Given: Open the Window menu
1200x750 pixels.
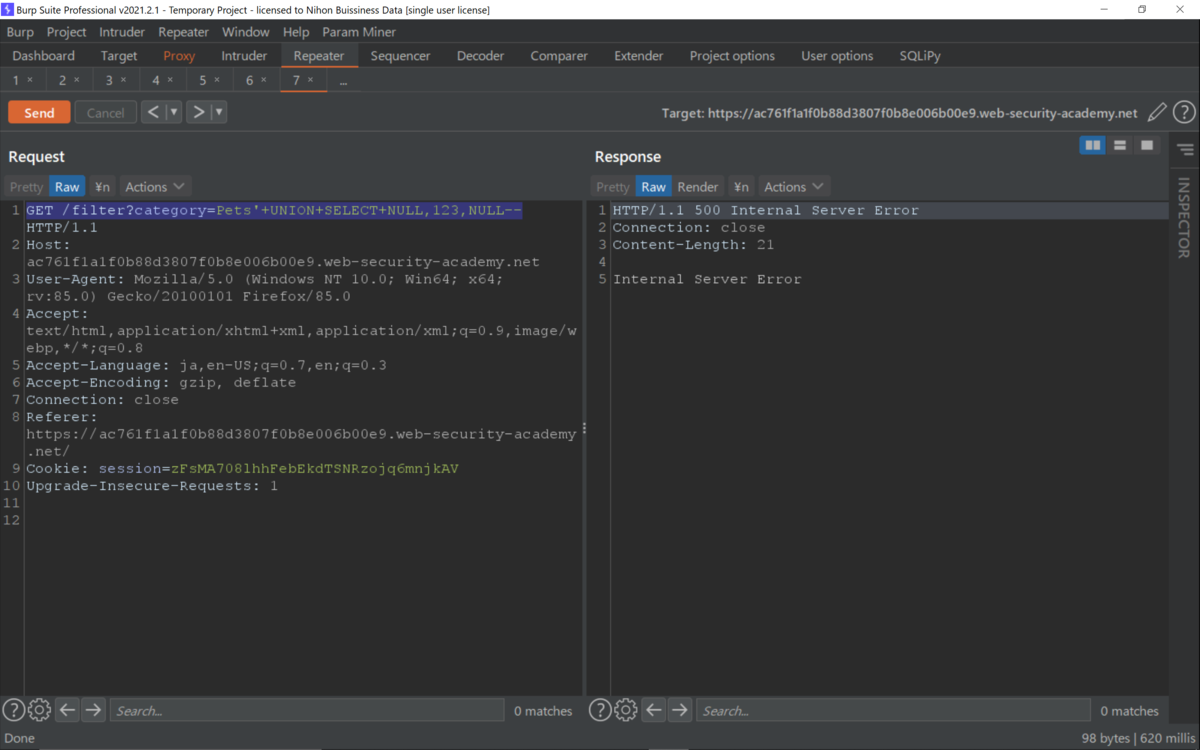Looking at the screenshot, I should [x=245, y=32].
